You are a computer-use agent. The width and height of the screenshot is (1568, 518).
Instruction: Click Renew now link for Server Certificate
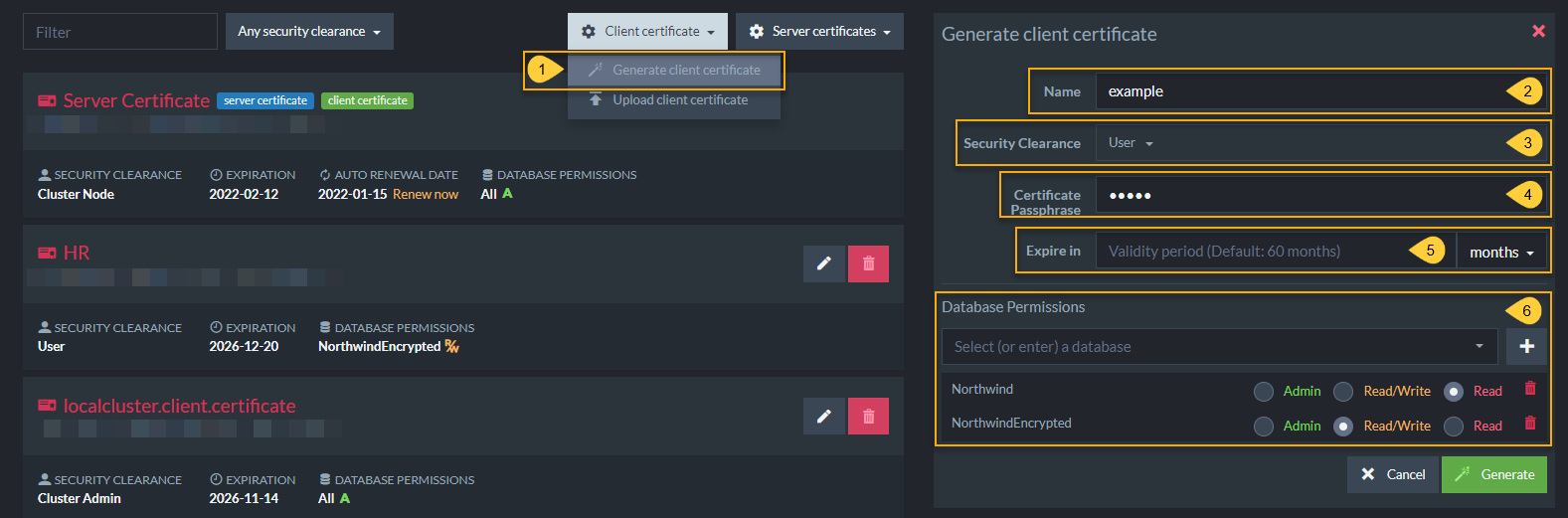pyautogui.click(x=426, y=194)
